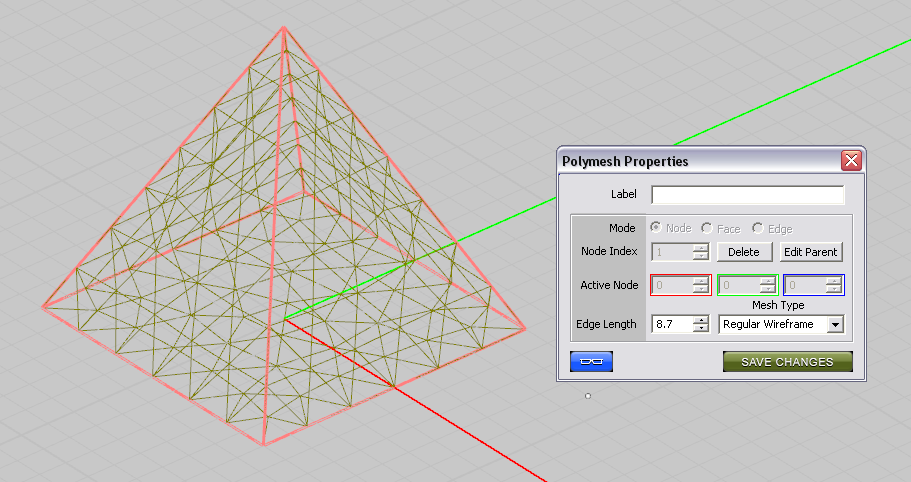
Task: Click the 'Node Index' label
Action: coord(609,251)
